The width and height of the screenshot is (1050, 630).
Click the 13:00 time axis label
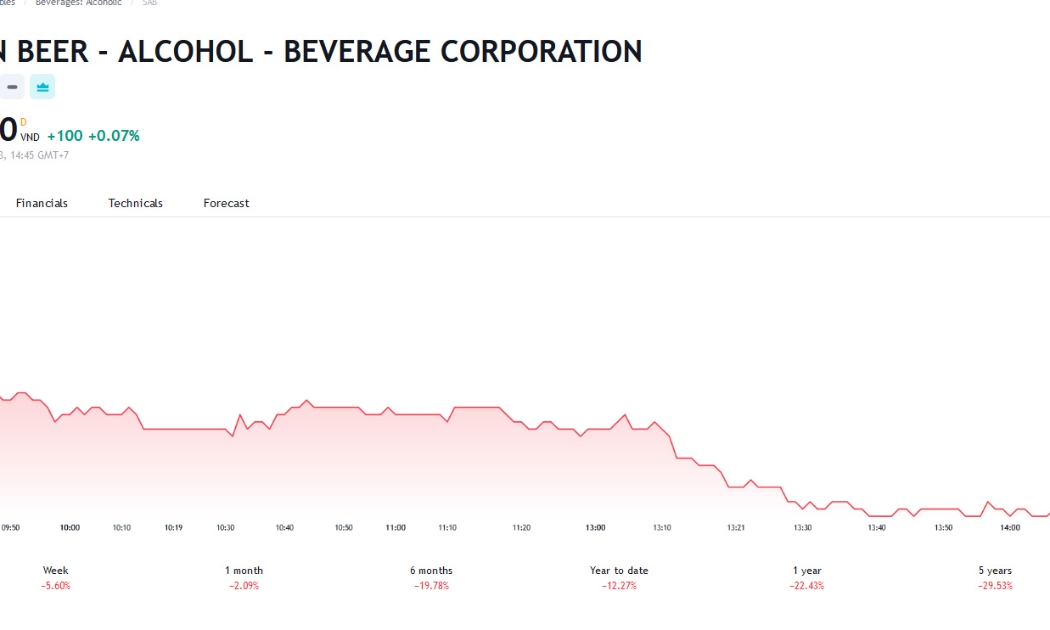595,528
